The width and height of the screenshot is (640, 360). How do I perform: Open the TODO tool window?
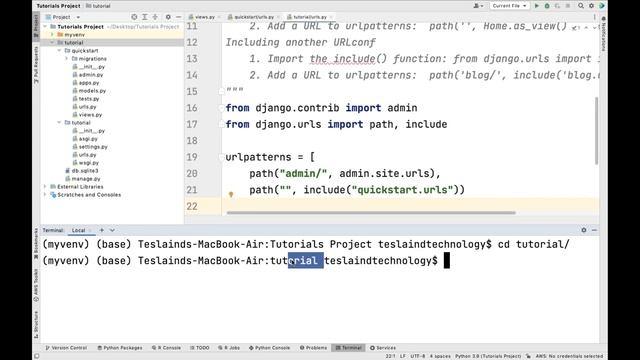point(200,348)
